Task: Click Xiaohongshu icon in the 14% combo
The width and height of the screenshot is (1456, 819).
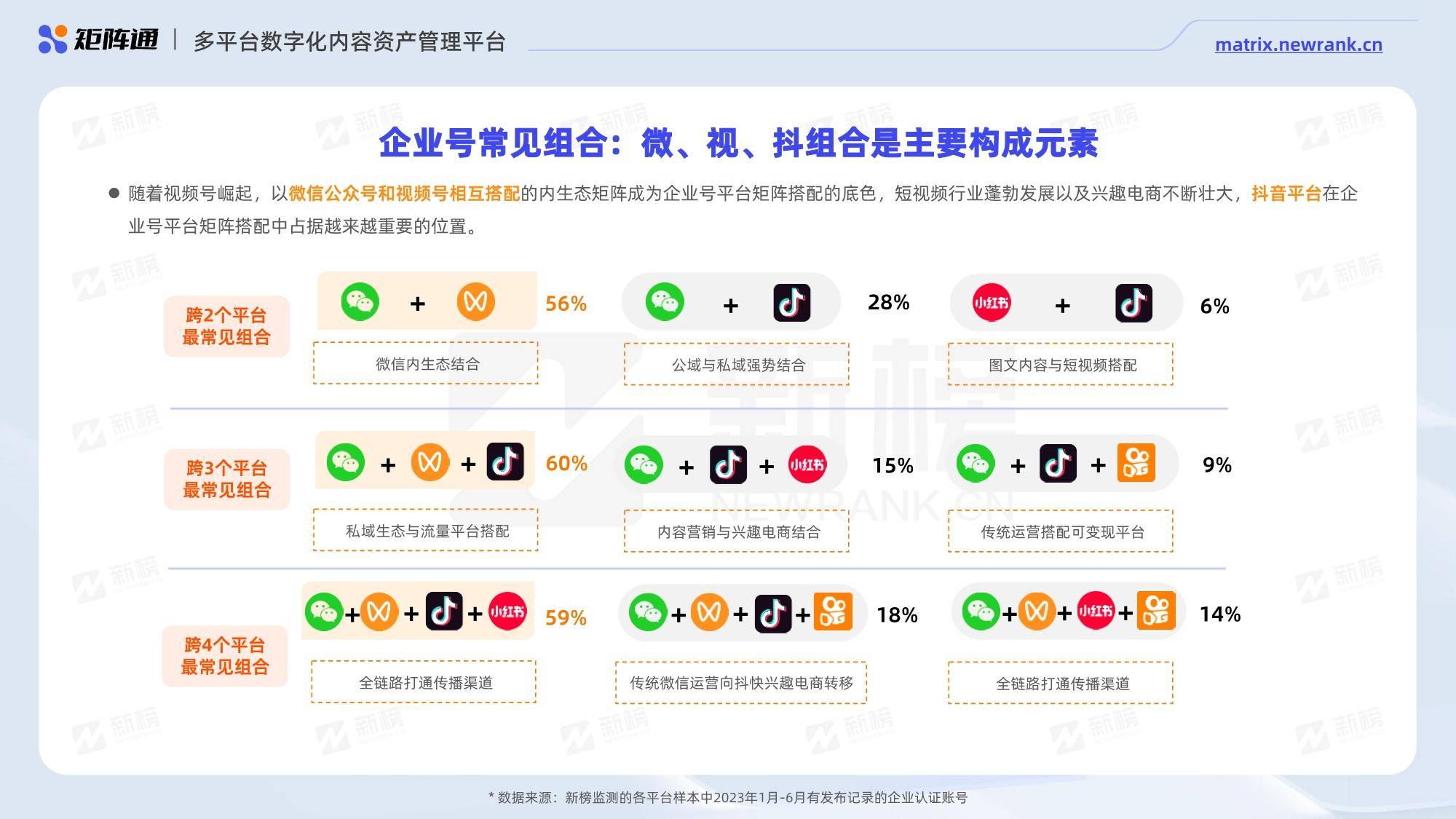Action: 1096,612
